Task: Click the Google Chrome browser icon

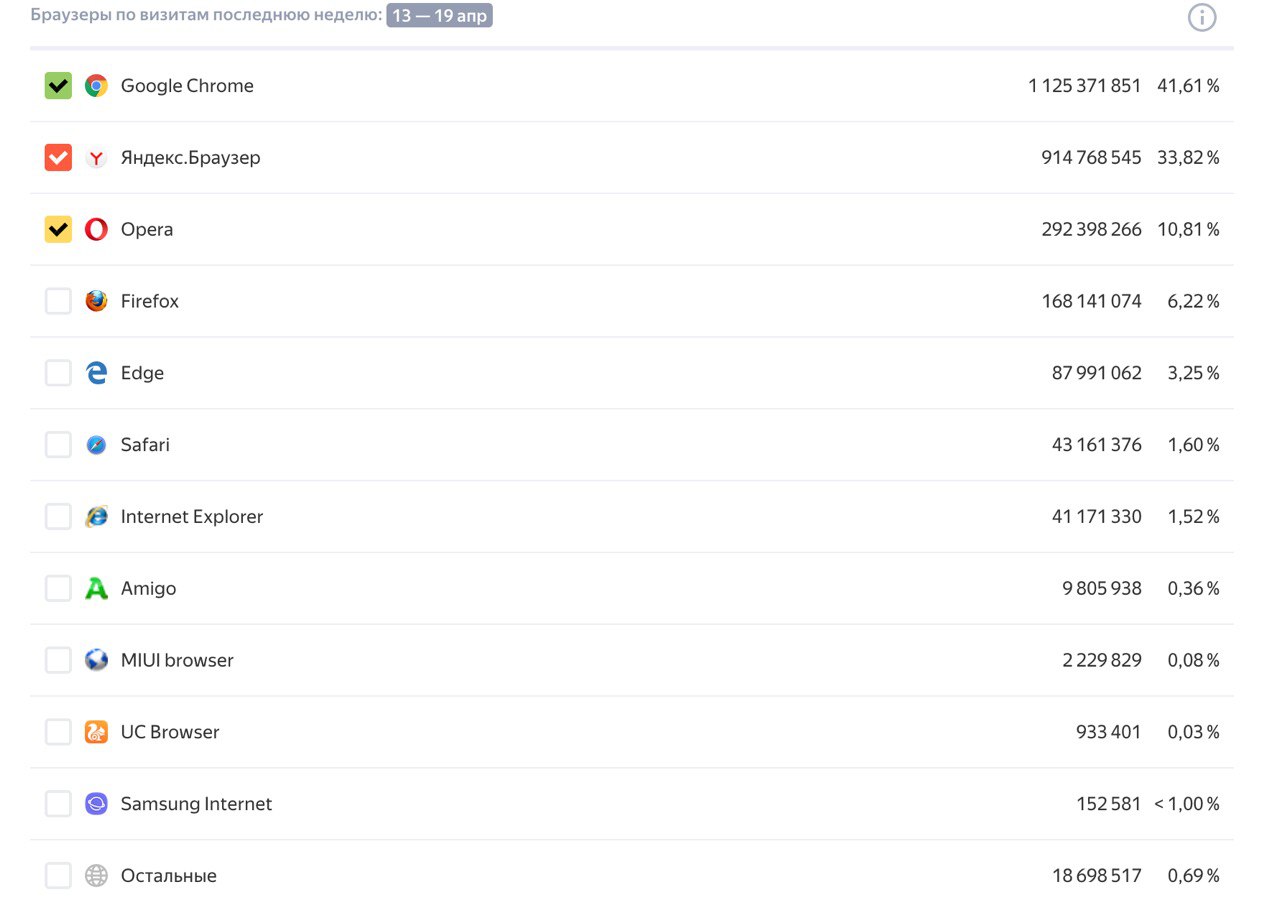Action: [x=96, y=86]
